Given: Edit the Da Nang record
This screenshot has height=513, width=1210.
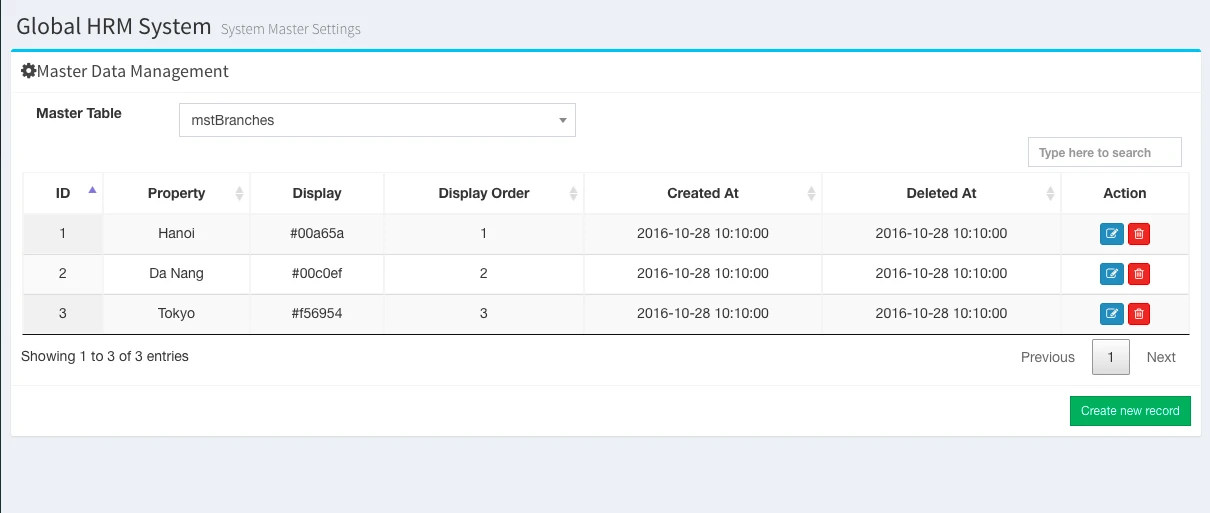Looking at the screenshot, I should (1111, 274).
